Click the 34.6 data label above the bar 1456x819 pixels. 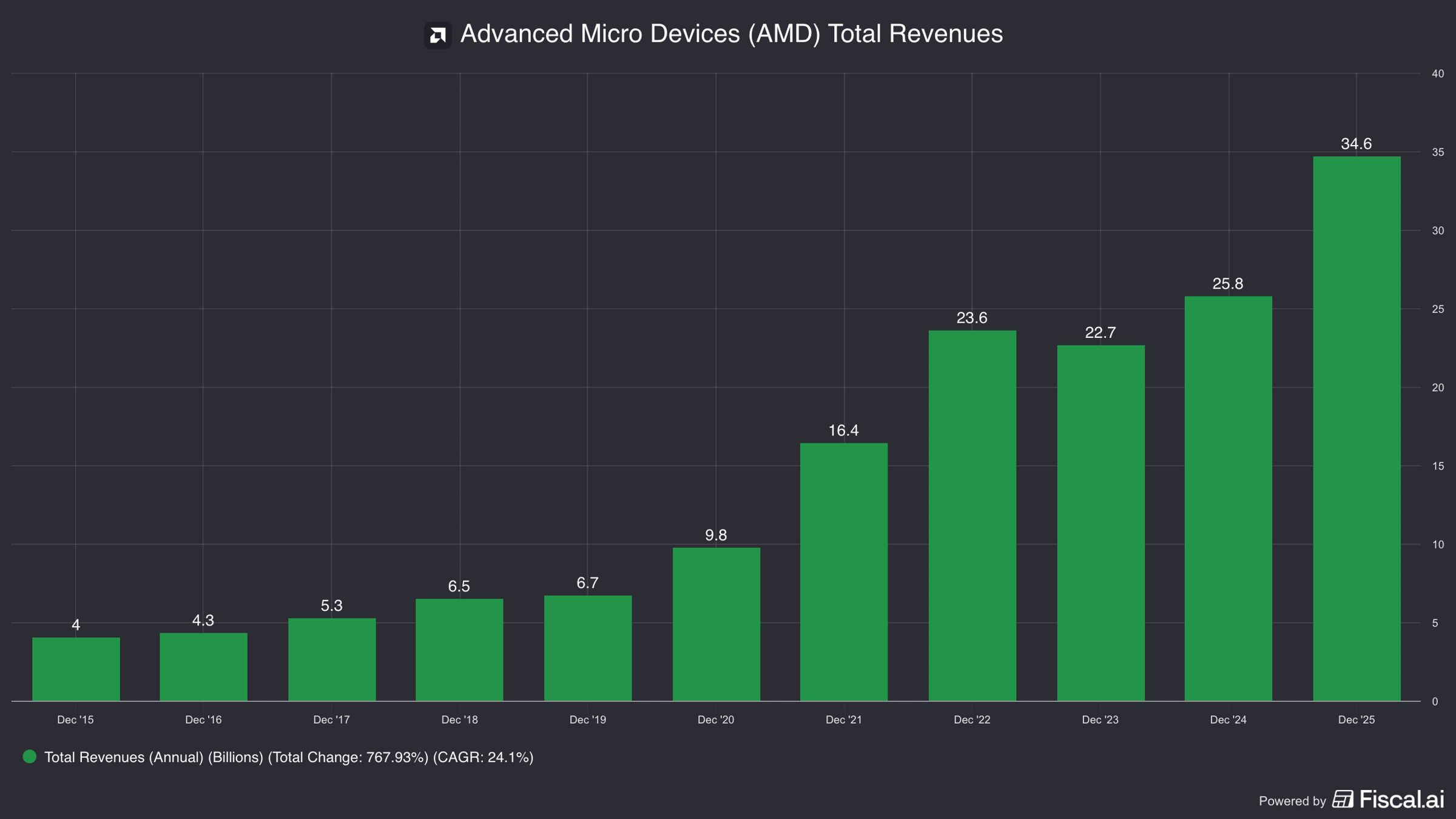click(1356, 144)
